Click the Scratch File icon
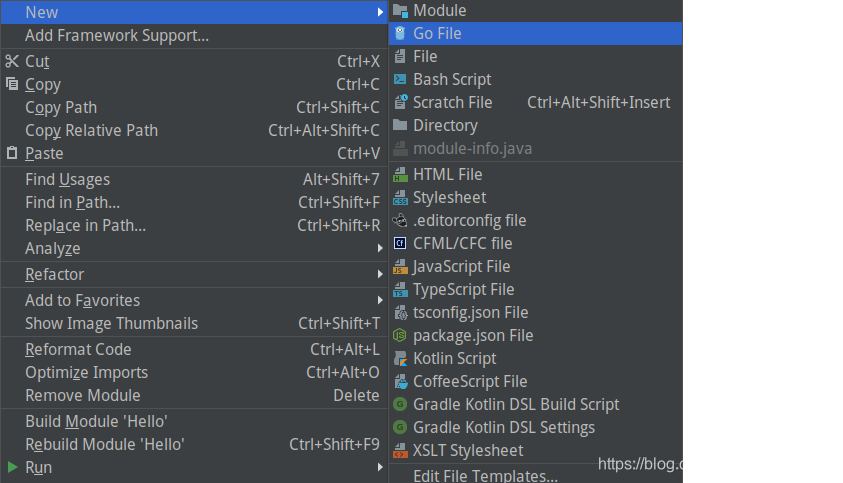This screenshot has width=843, height=483. point(400,102)
